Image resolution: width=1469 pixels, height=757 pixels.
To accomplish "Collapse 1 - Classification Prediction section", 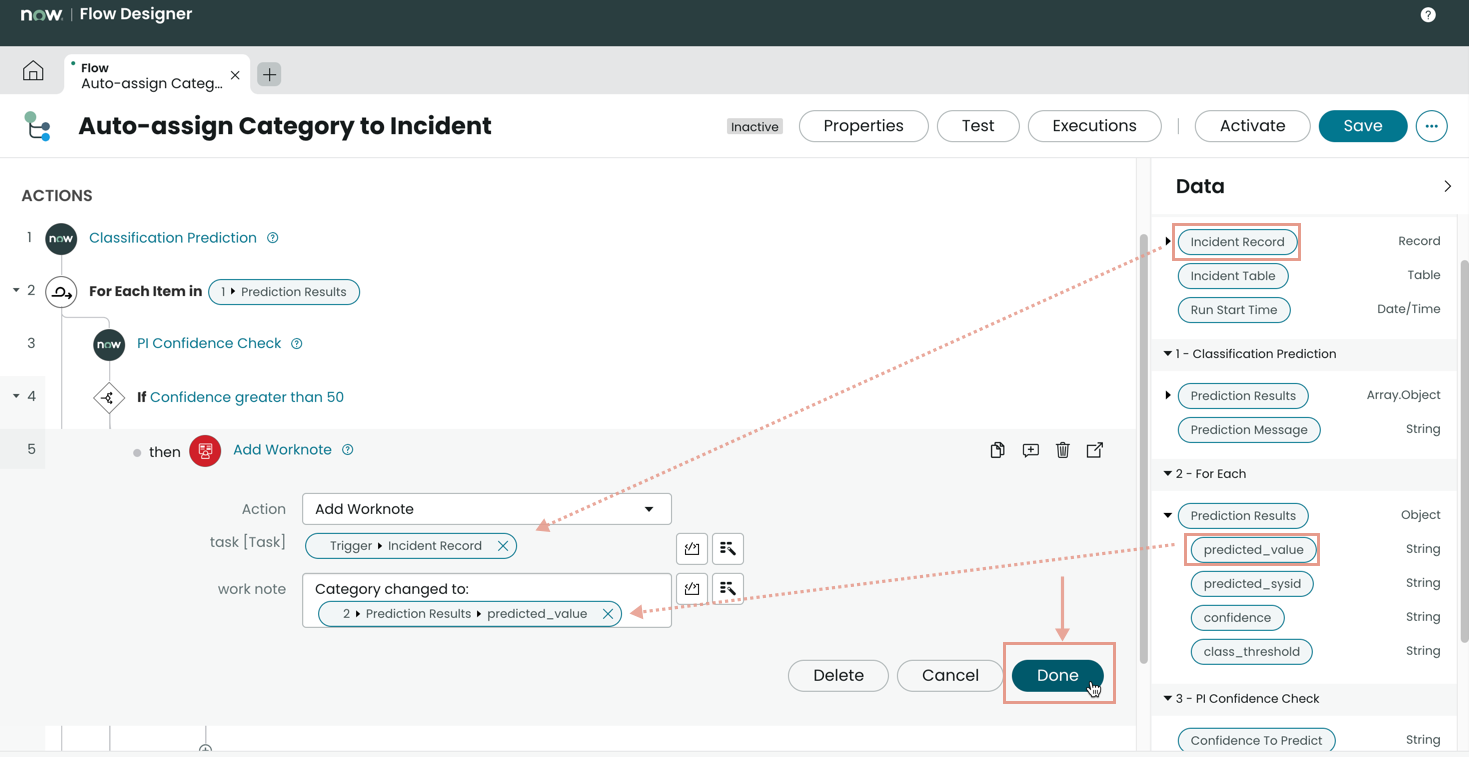I will coord(1167,354).
